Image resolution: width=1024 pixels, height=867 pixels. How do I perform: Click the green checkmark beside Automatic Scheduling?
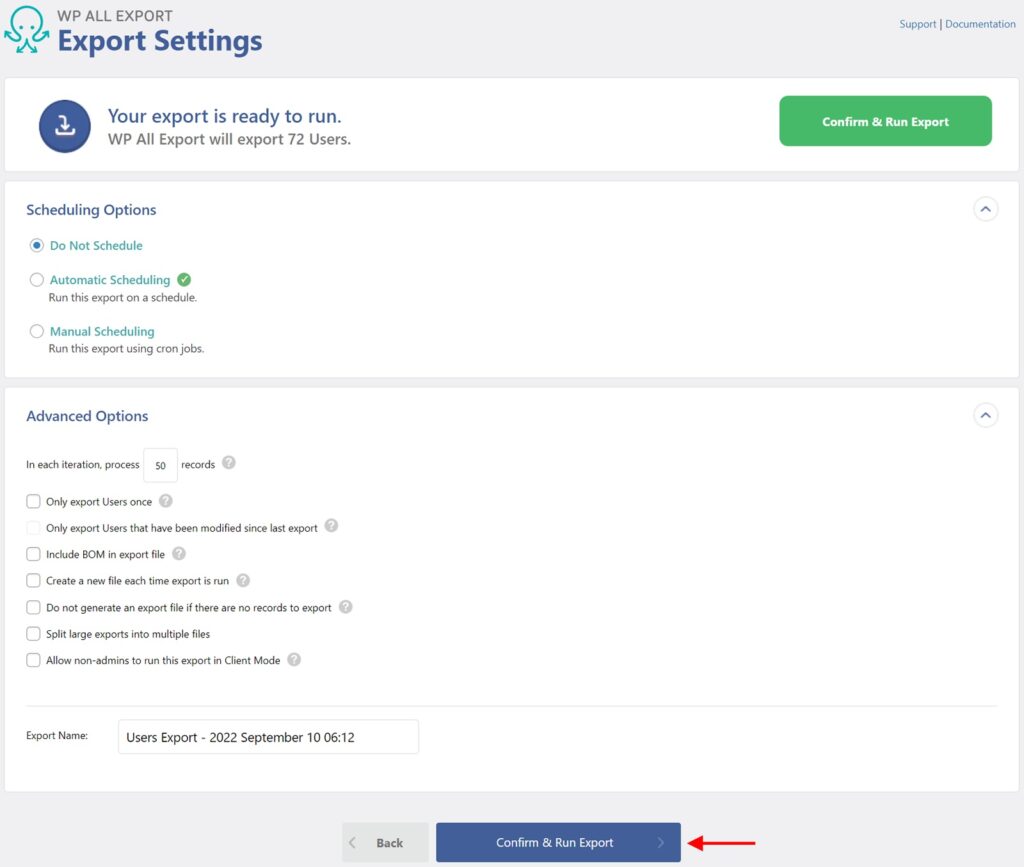185,280
